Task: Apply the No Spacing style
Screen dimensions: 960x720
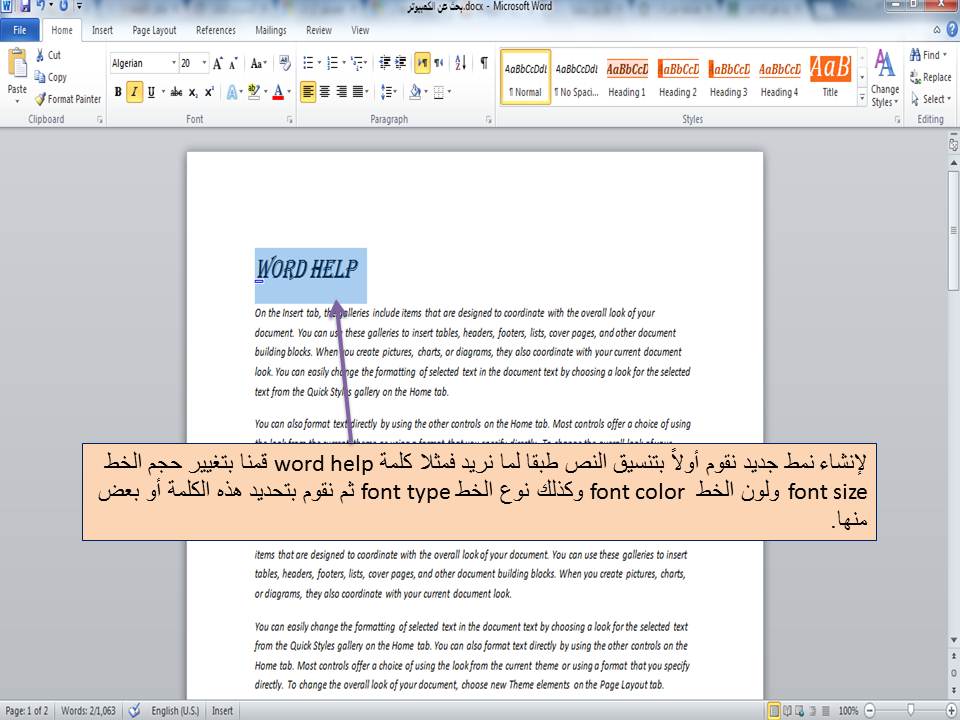Action: (x=576, y=78)
